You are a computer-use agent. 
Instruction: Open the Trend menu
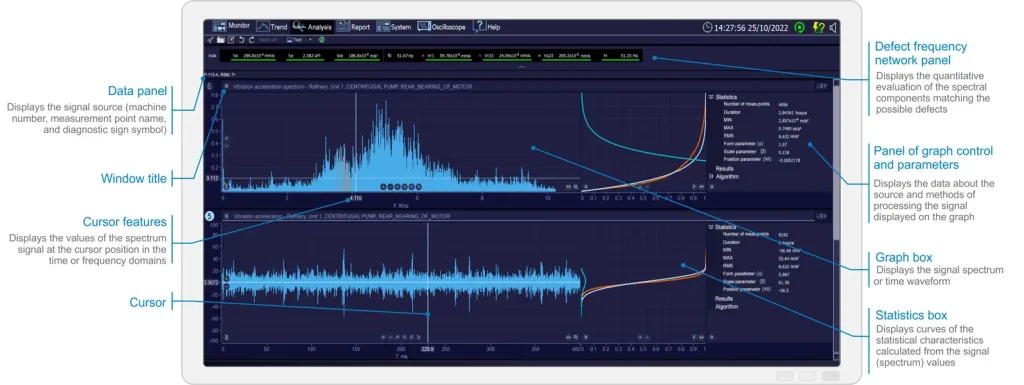click(x=272, y=27)
